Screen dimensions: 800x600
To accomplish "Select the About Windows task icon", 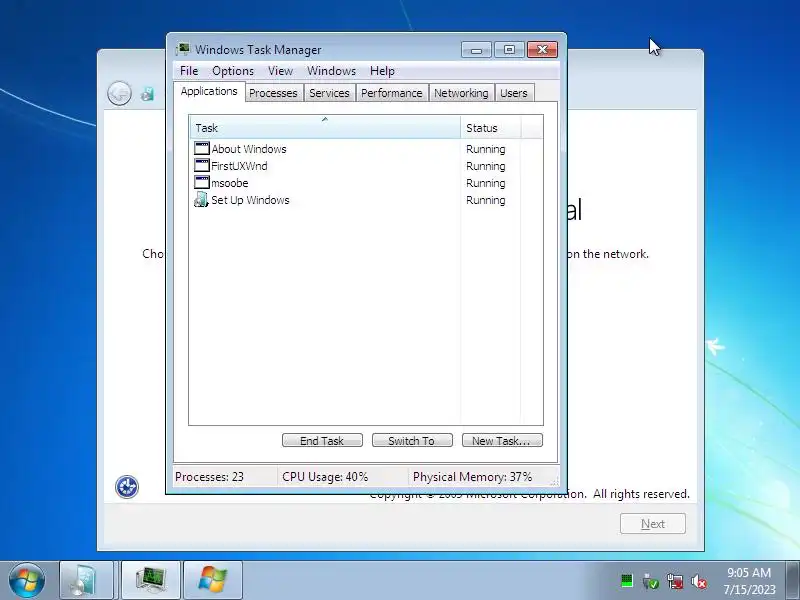I will click(202, 148).
